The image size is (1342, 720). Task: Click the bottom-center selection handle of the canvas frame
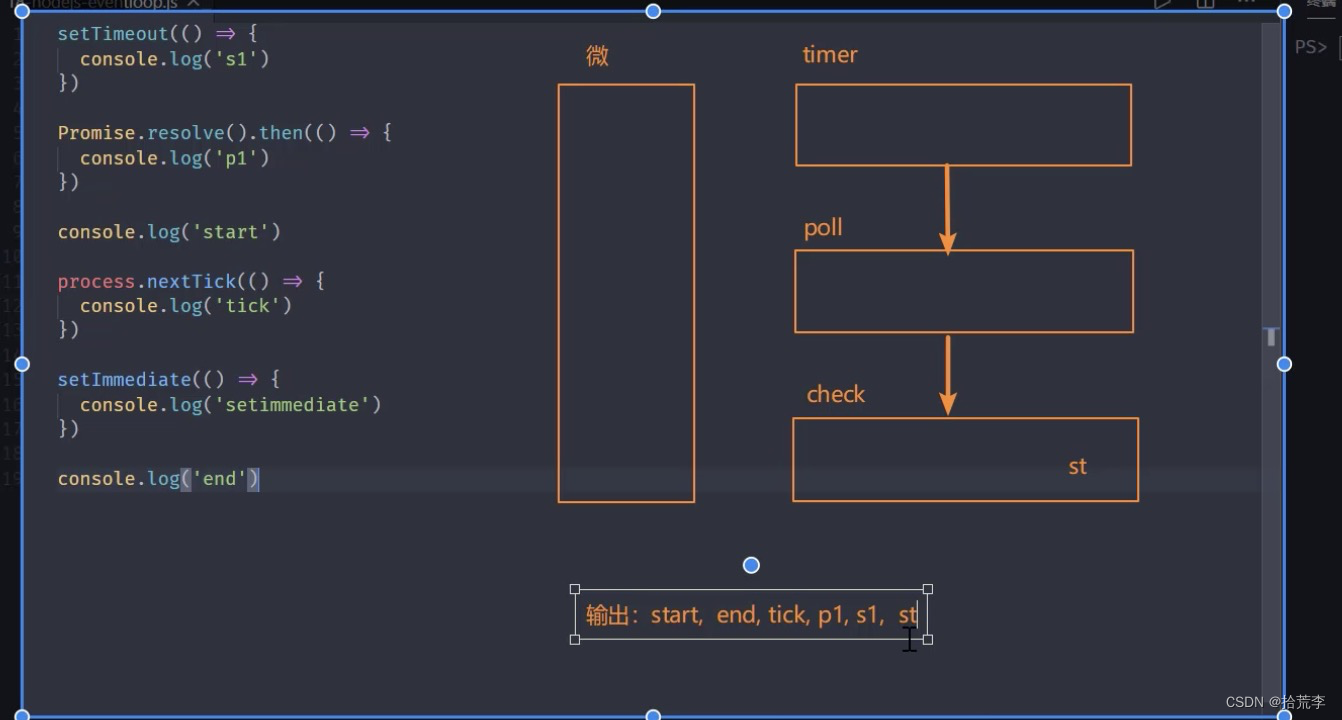tap(653, 715)
